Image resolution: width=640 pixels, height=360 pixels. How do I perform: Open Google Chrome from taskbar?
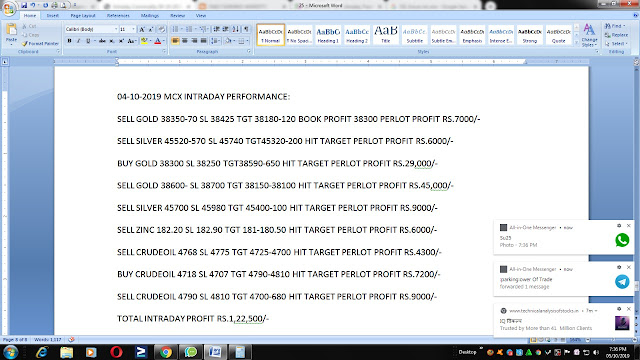point(166,352)
